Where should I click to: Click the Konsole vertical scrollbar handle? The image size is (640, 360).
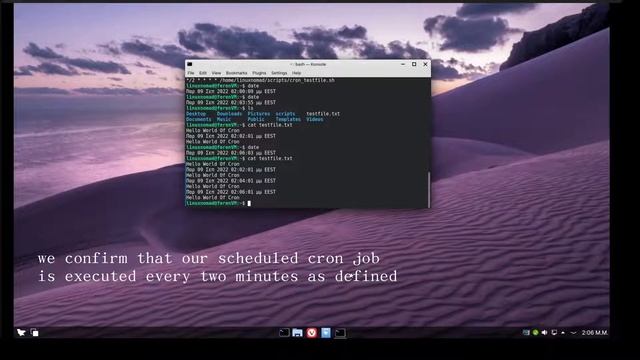click(429, 189)
